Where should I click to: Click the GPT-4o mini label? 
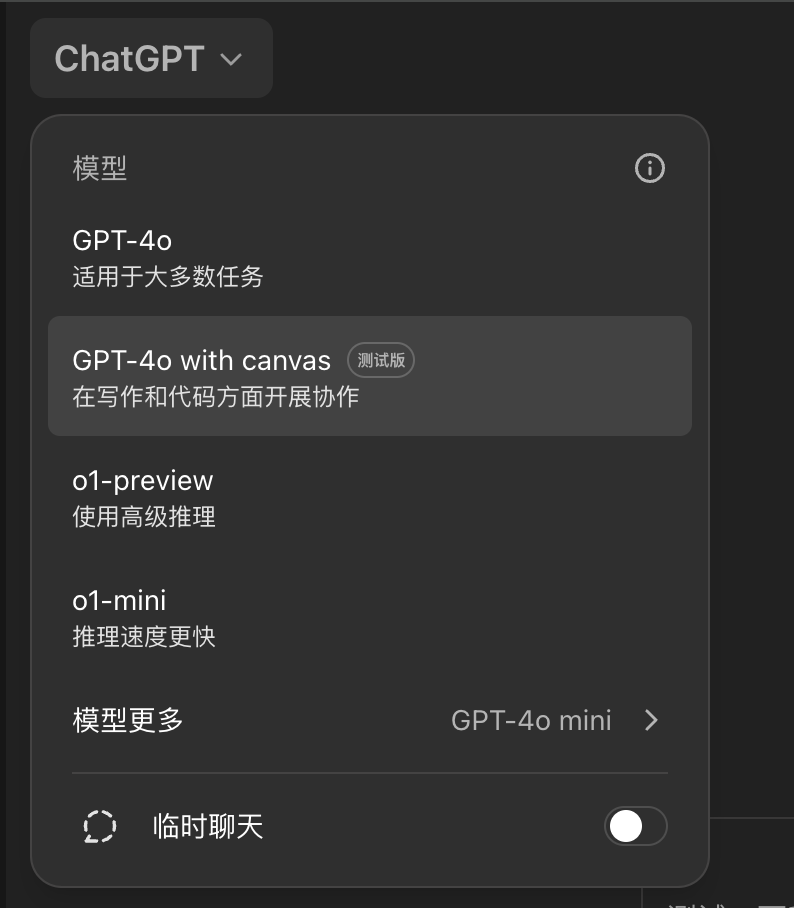click(x=531, y=720)
